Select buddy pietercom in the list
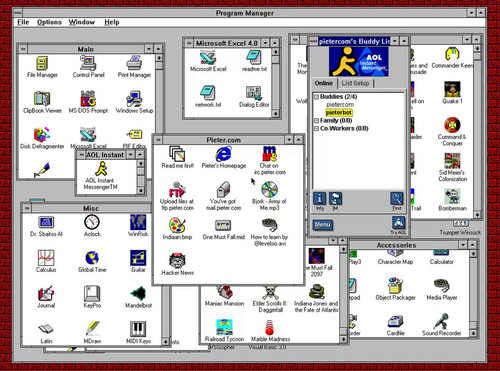Image resolution: width=500 pixels, height=371 pixels. pos(340,105)
